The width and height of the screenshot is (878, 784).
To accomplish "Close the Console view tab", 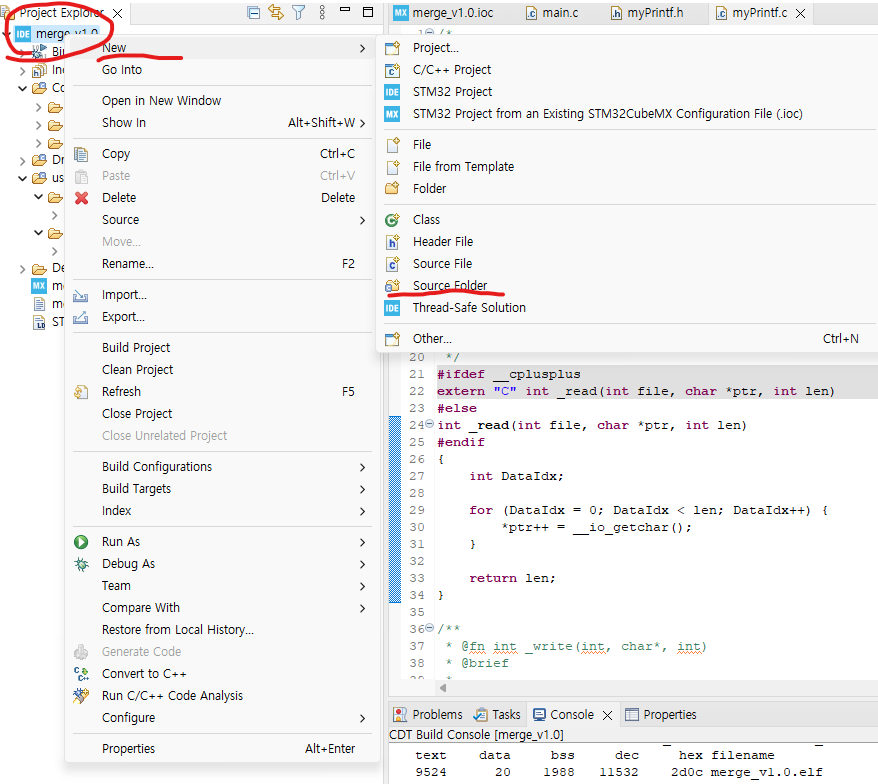I will click(608, 715).
